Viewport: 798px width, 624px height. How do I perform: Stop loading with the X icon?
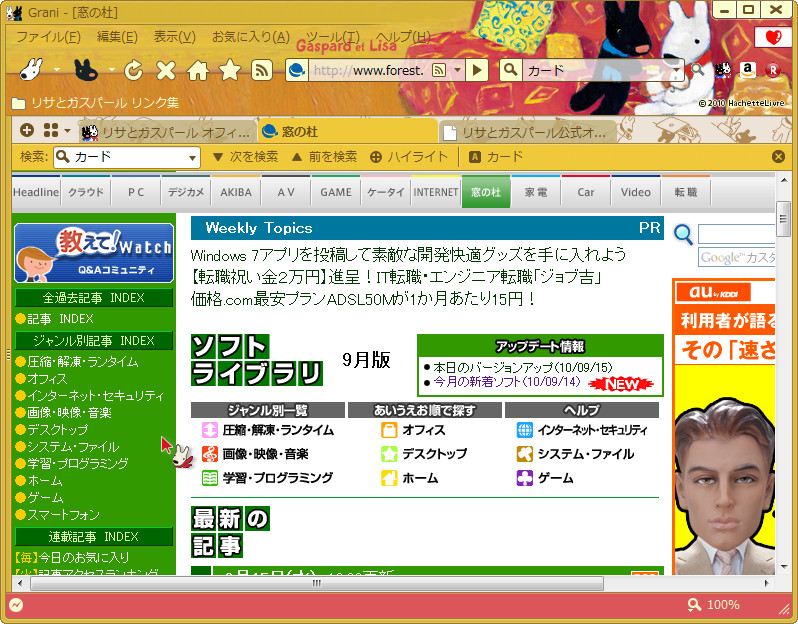[x=166, y=70]
